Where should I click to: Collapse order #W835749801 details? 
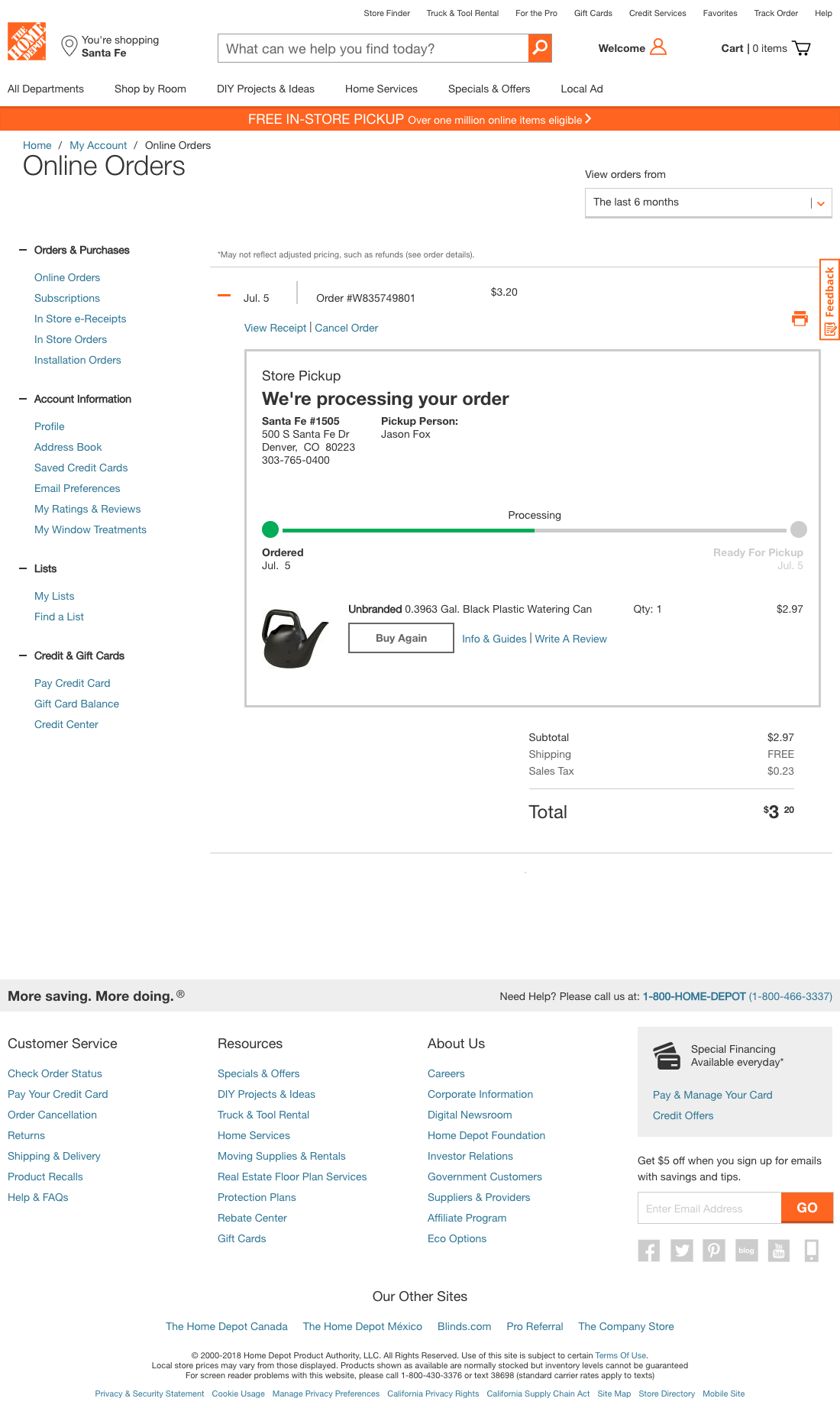224,296
